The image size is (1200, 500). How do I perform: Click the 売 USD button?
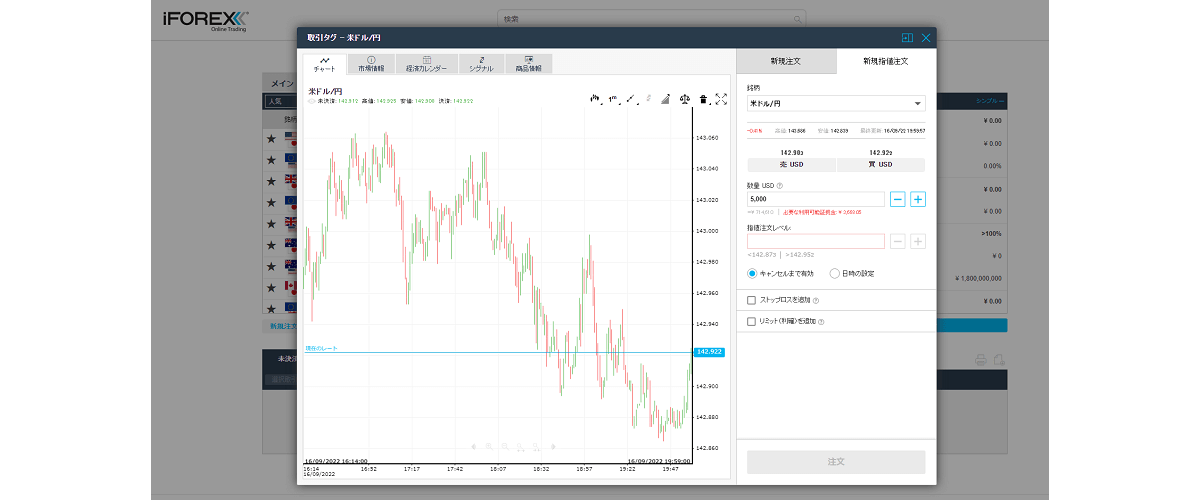791,165
